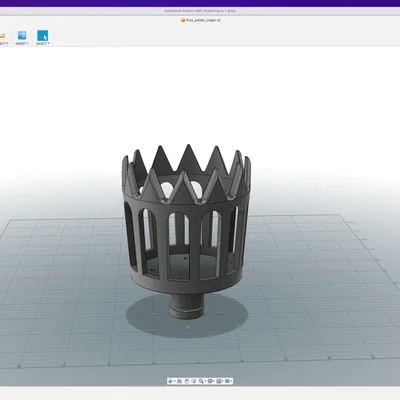Open Display Settings monitor icon
Viewport: 400px width, 400px height.
[210, 381]
